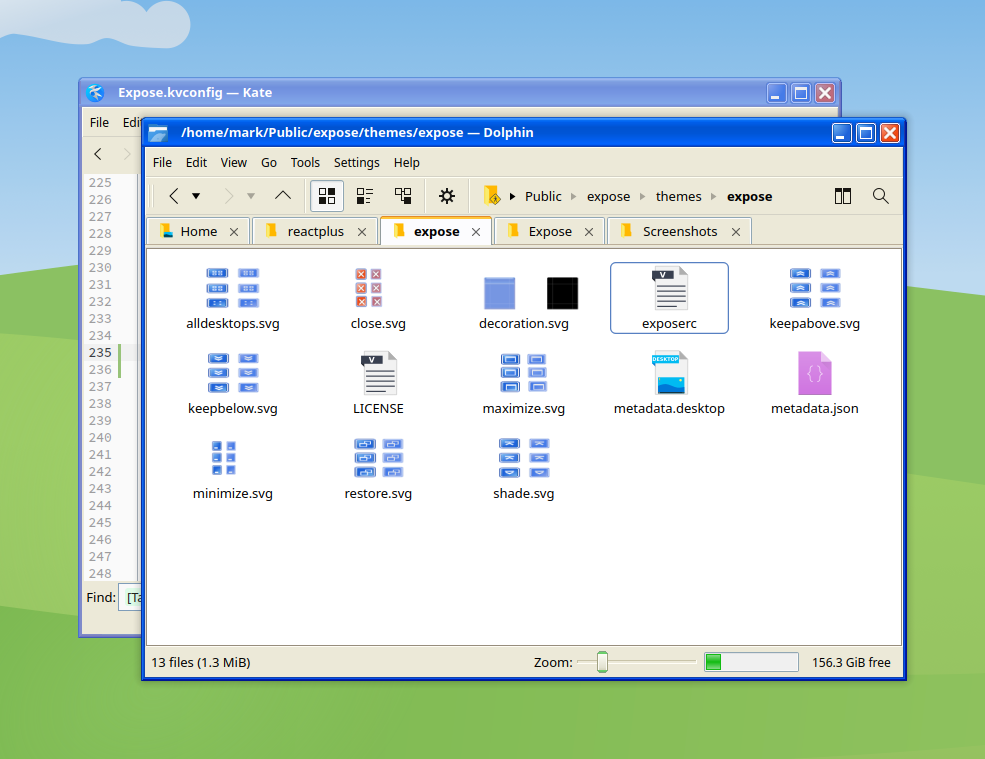Close the Home tab
Screen dimensions: 985x759
pos(234,232)
